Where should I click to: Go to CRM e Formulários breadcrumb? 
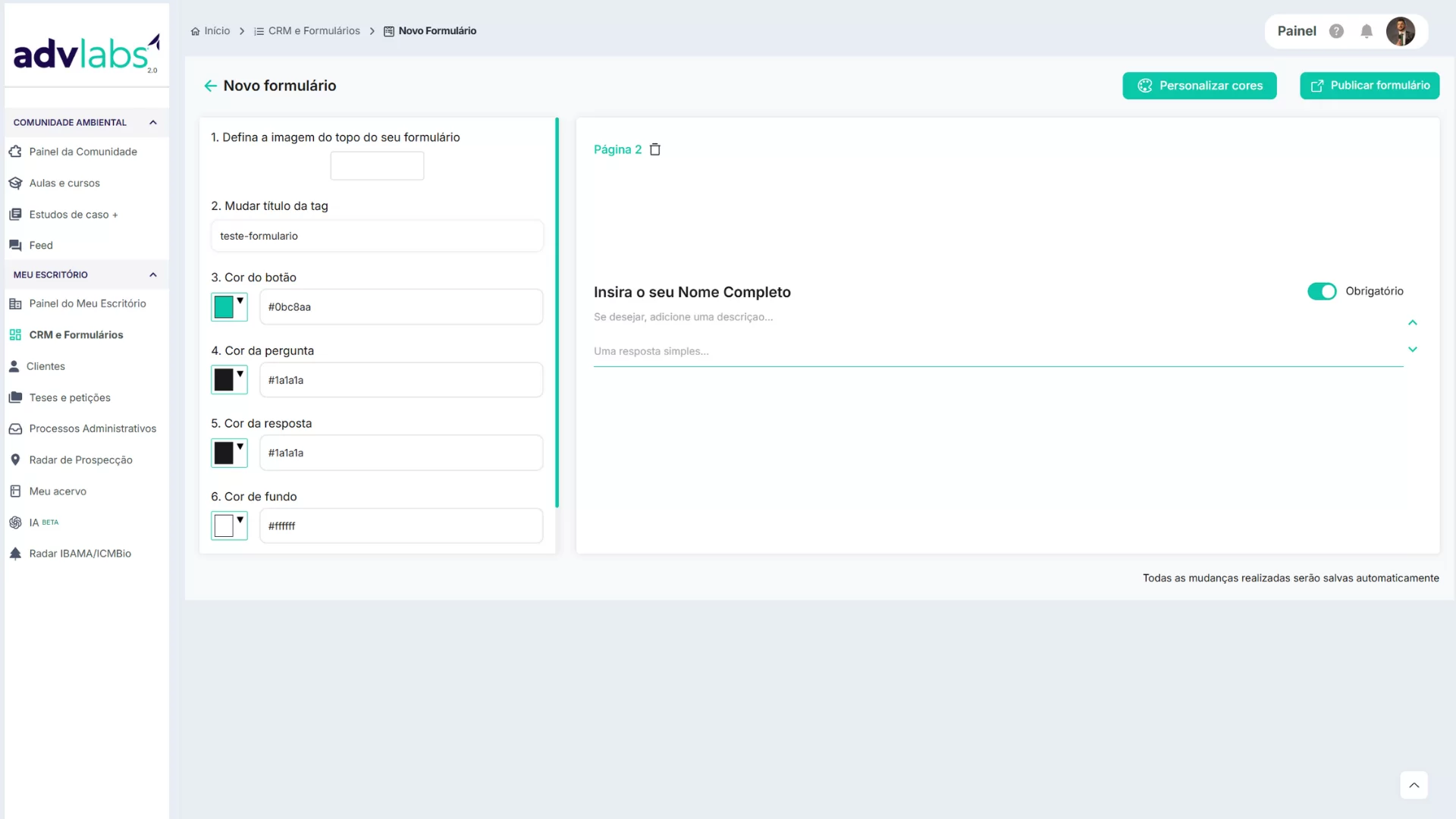(314, 31)
